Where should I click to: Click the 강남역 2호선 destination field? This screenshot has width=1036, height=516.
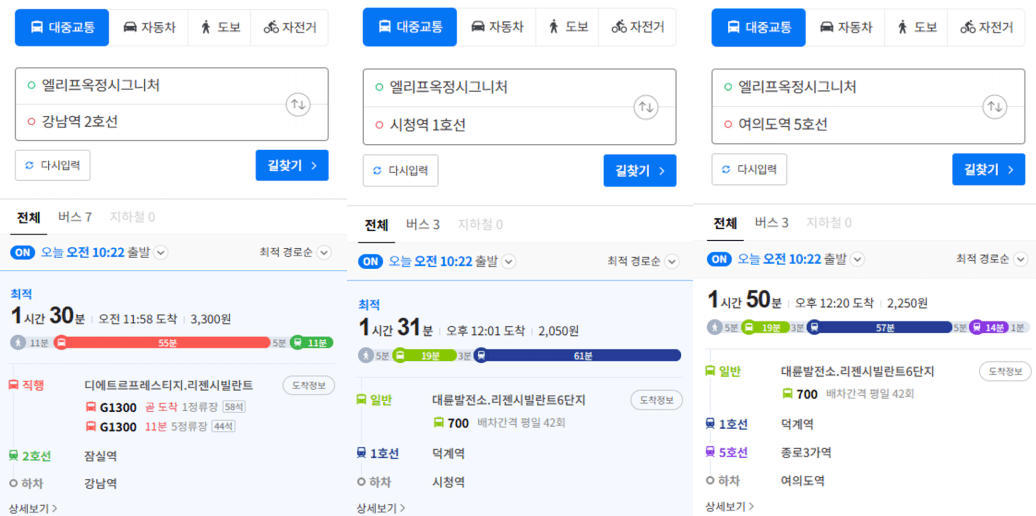click(x=150, y=122)
